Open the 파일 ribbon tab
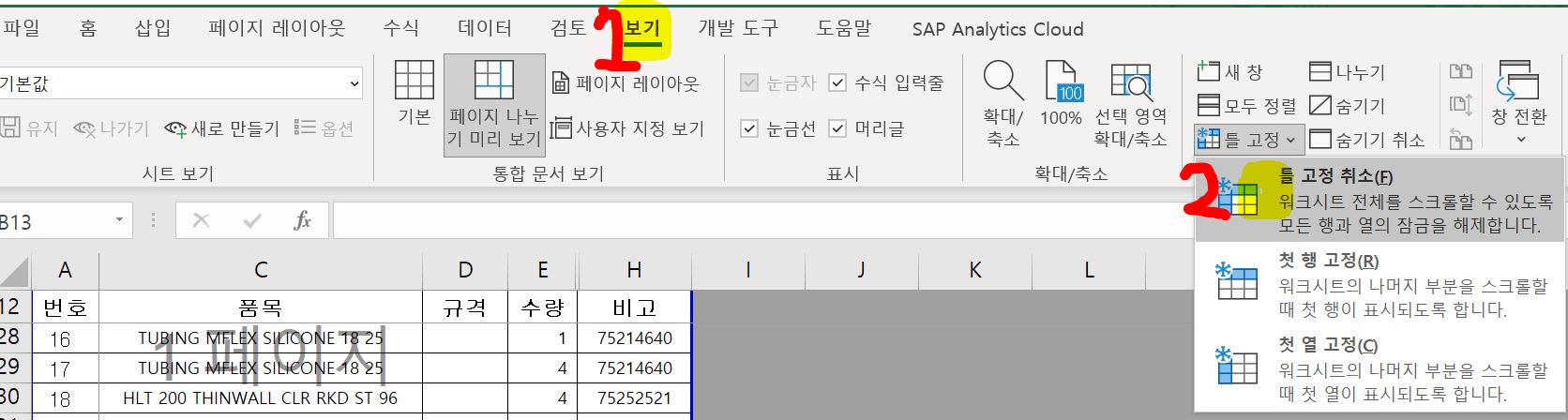This screenshot has width=1568, height=420. [21, 28]
